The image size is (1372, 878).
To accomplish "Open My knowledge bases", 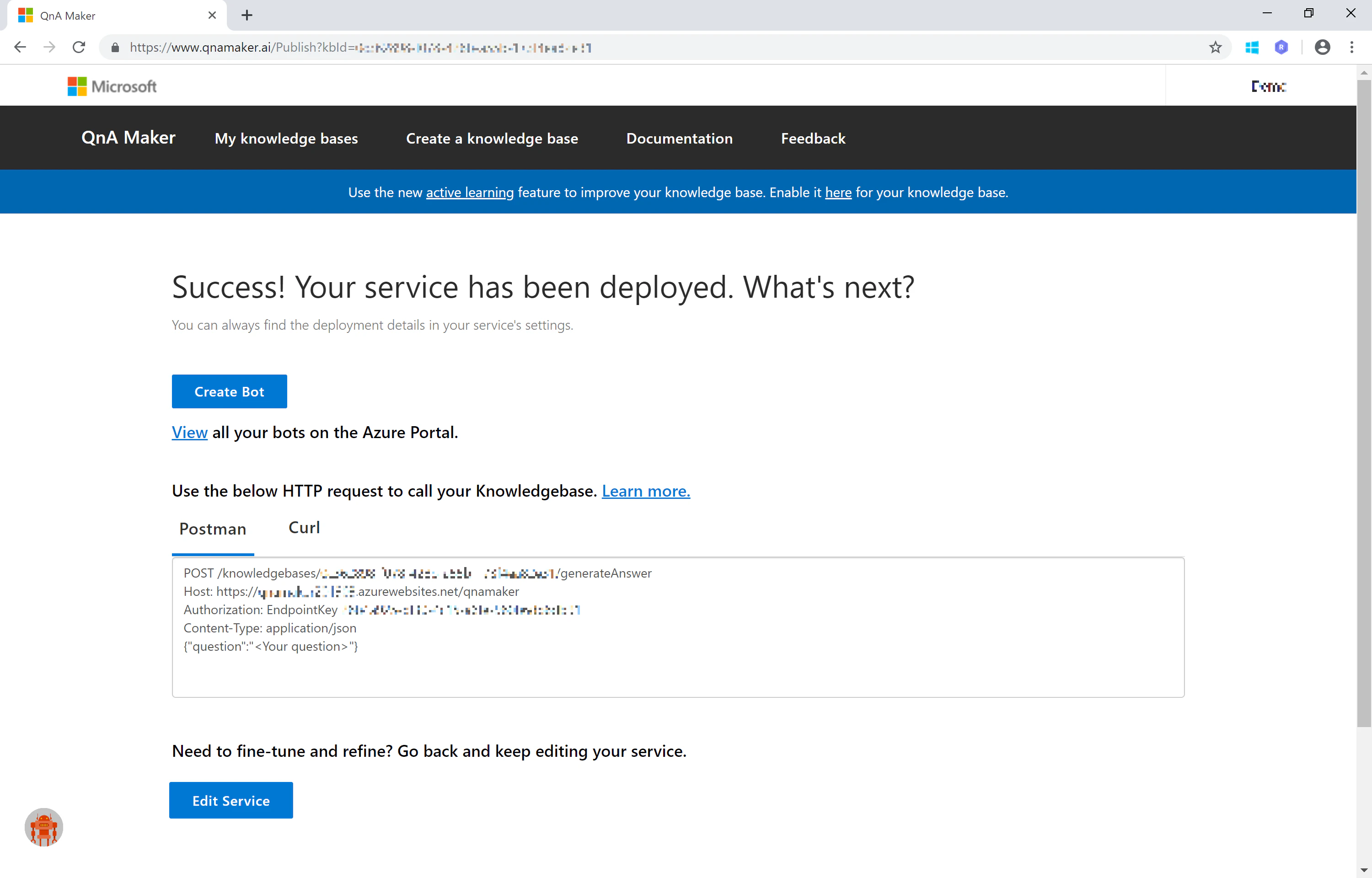I will pyautogui.click(x=286, y=139).
